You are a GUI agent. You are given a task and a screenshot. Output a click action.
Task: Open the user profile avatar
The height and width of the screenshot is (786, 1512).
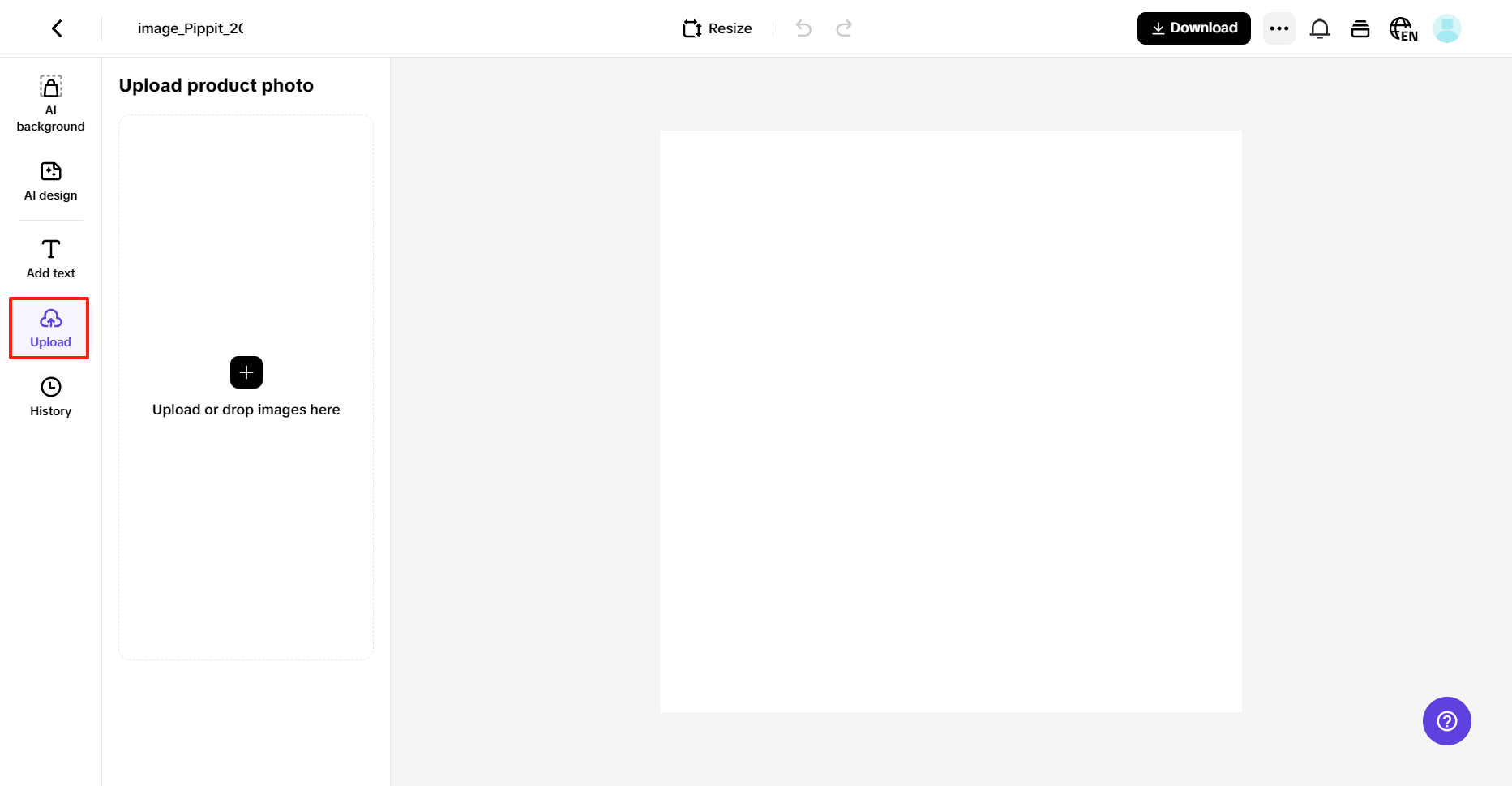click(x=1447, y=28)
